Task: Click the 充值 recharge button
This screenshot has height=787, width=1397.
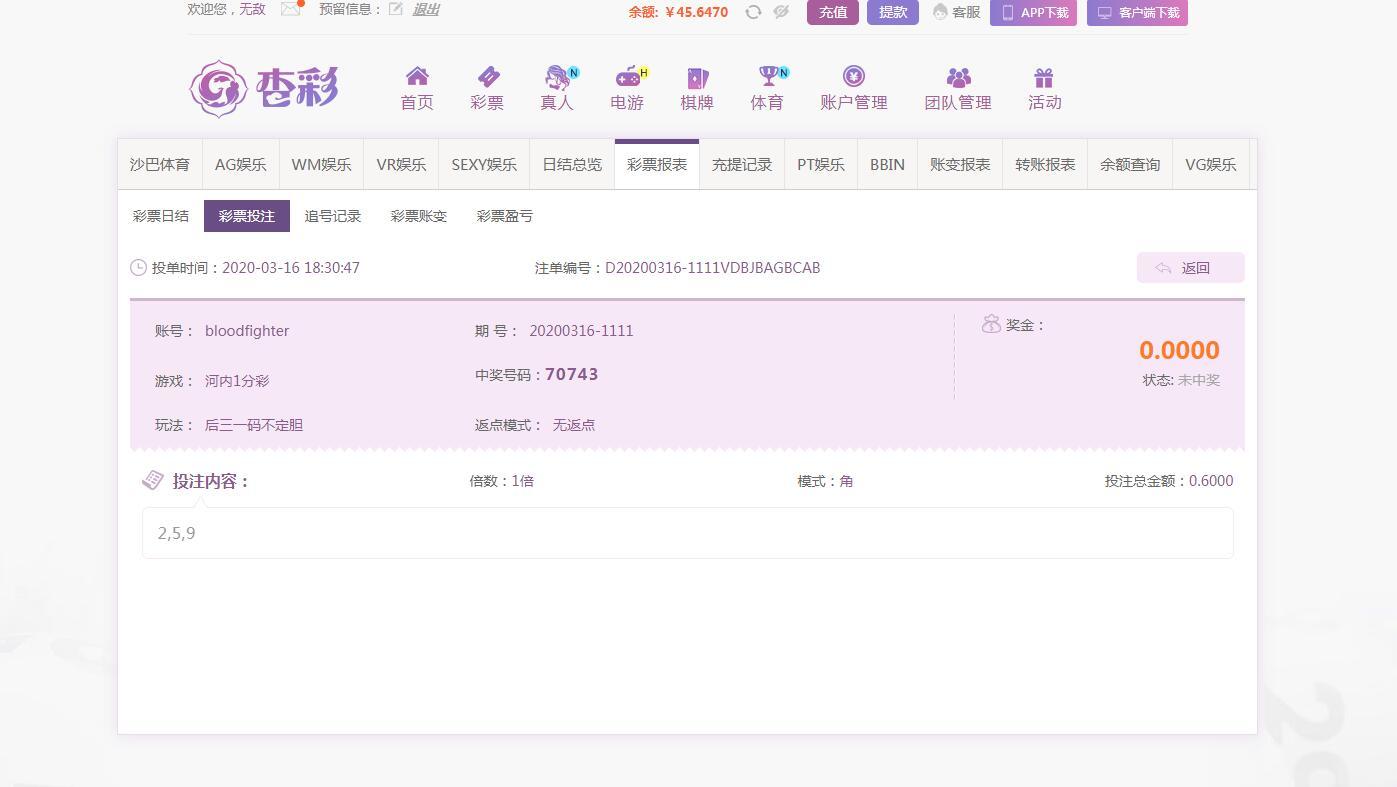Action: tap(832, 12)
